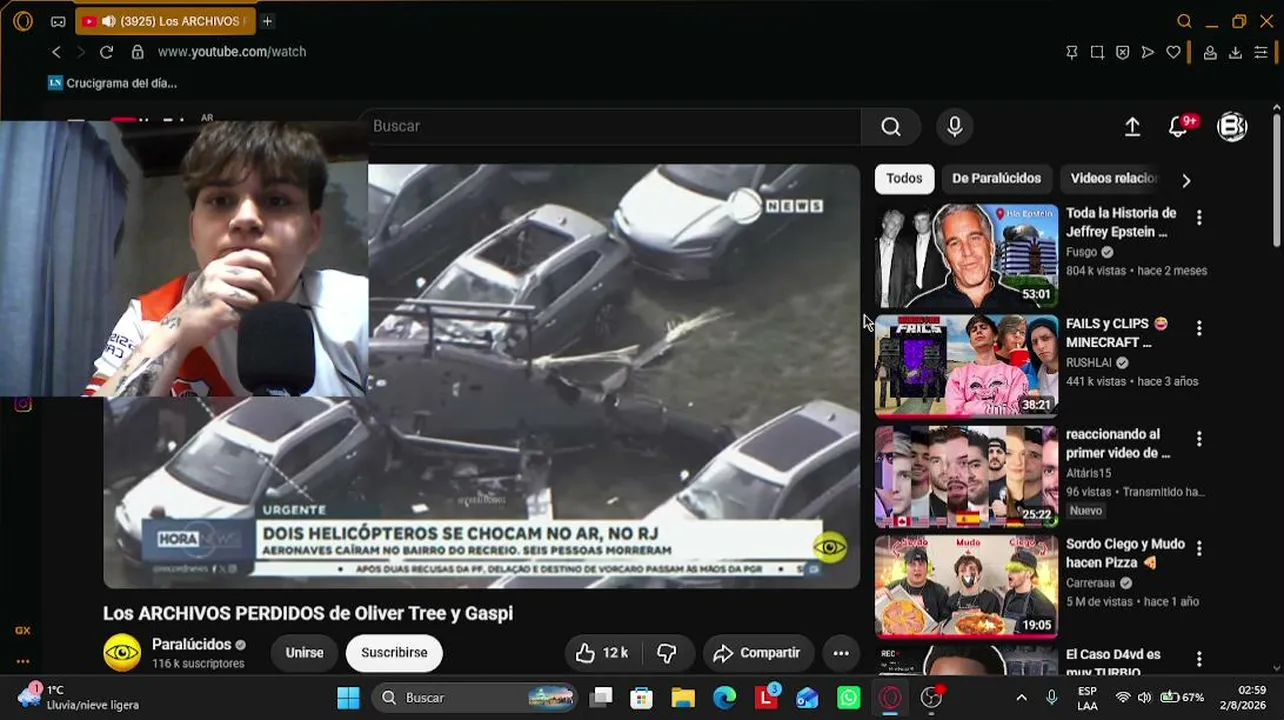Go back to the previous page
The image size is (1284, 720).
coord(56,52)
